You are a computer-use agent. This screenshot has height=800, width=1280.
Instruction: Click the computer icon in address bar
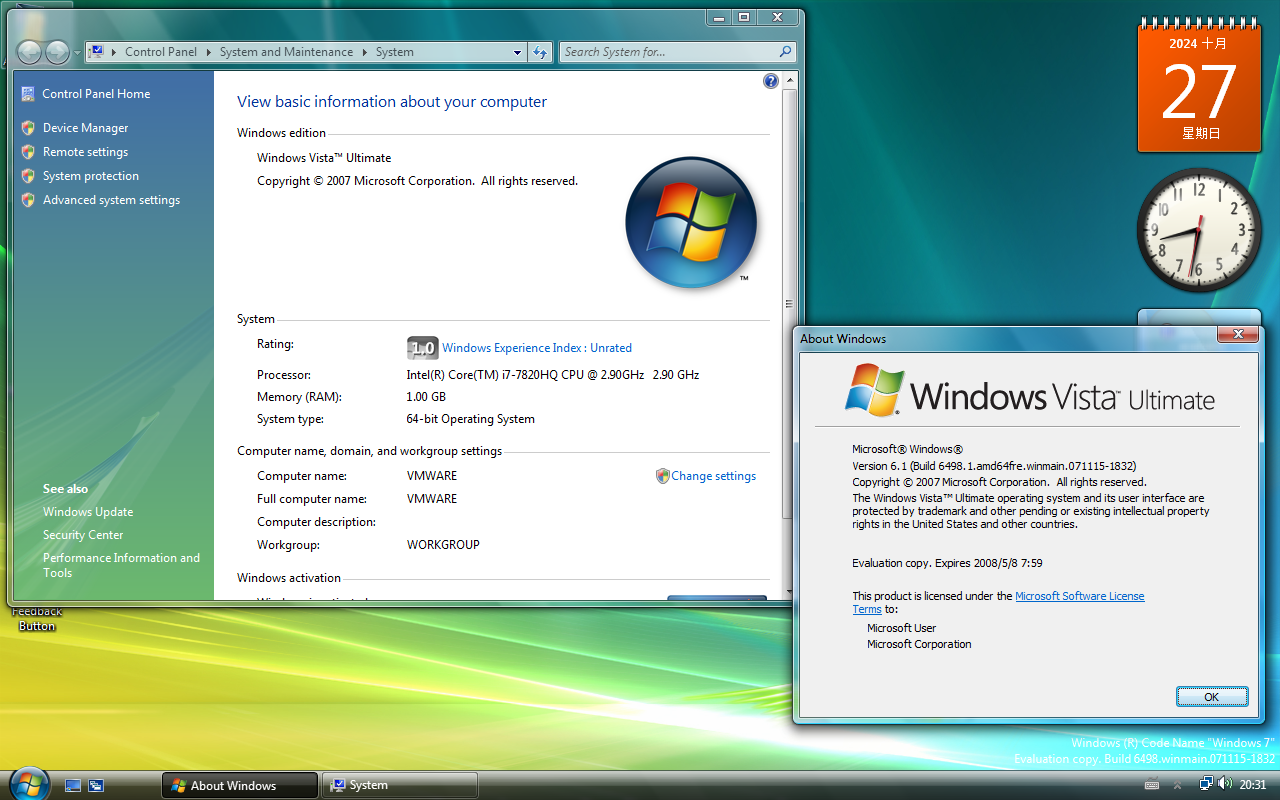click(x=97, y=52)
